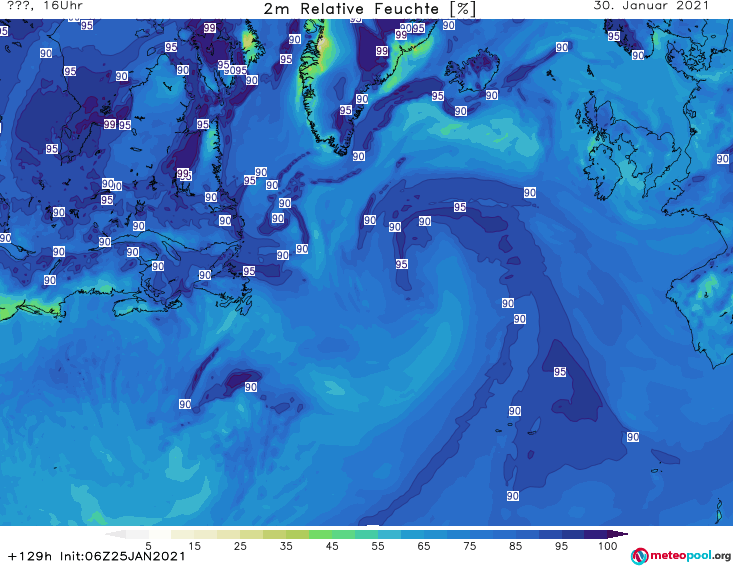Screen dimensions: 733x566
Task: Click Ireland on the humidity map
Action: tap(603, 171)
